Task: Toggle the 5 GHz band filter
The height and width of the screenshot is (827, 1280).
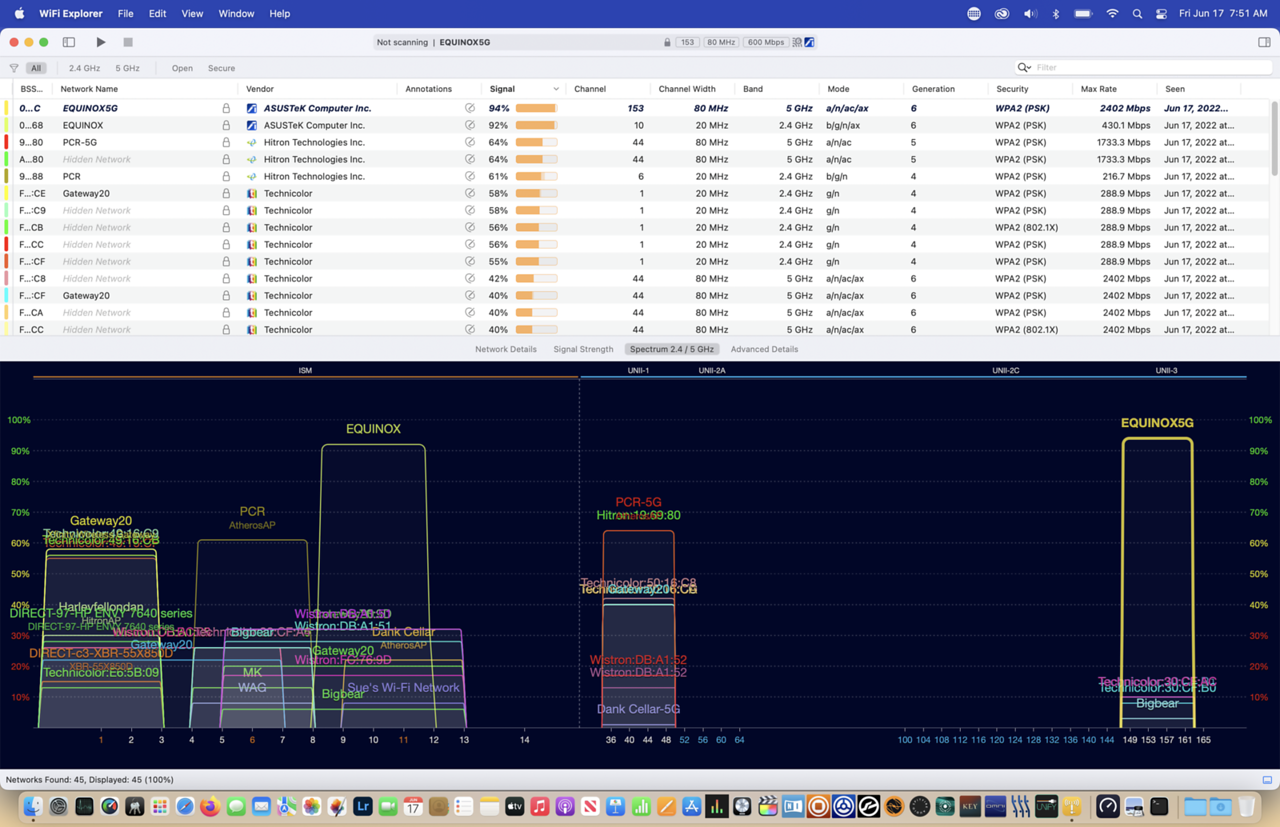Action: click(x=127, y=68)
